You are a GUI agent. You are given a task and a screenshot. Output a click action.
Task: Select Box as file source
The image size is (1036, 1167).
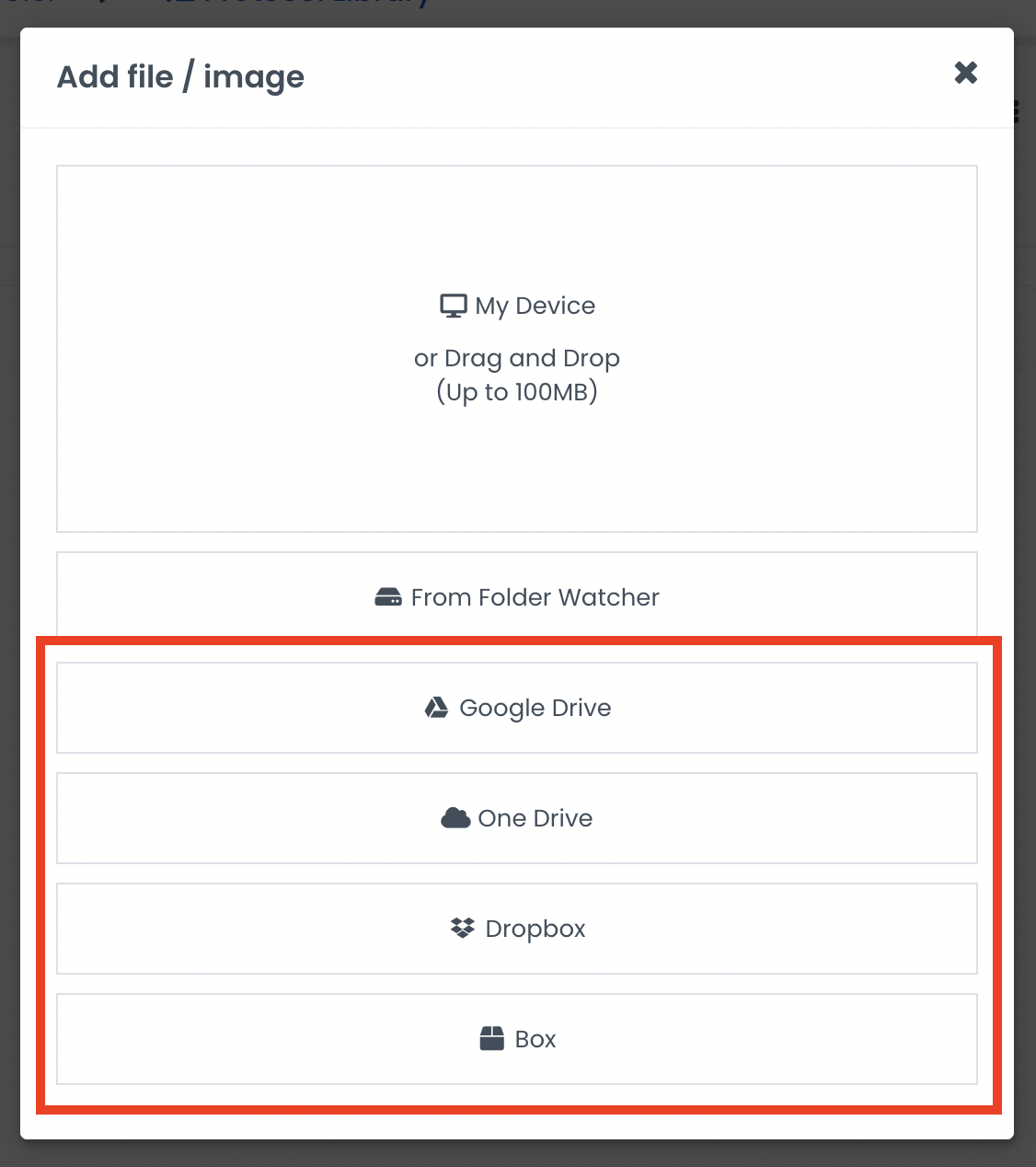click(517, 1039)
